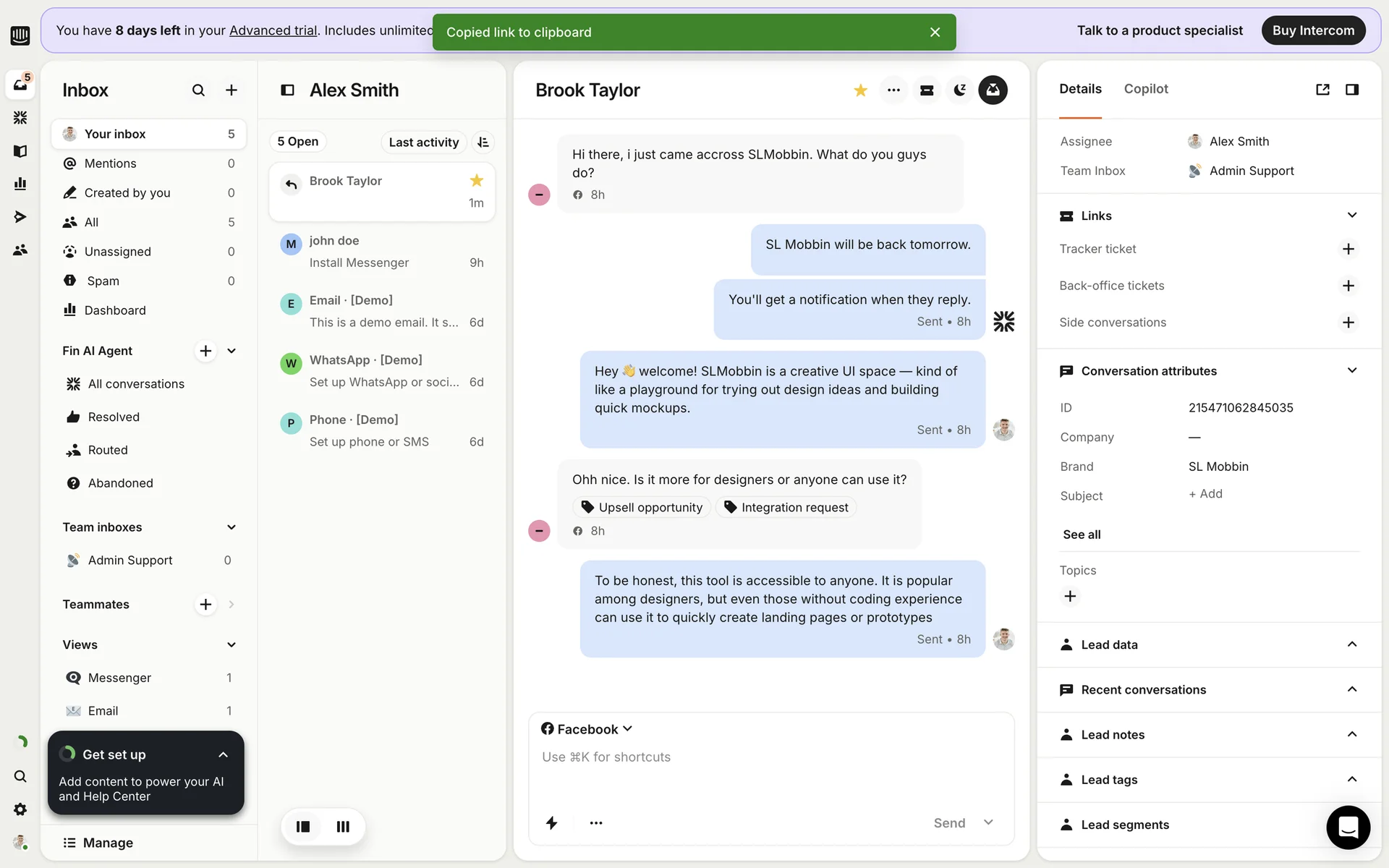This screenshot has height=868, width=1389.
Task: Click the Get set up progress ring
Action: click(67, 754)
